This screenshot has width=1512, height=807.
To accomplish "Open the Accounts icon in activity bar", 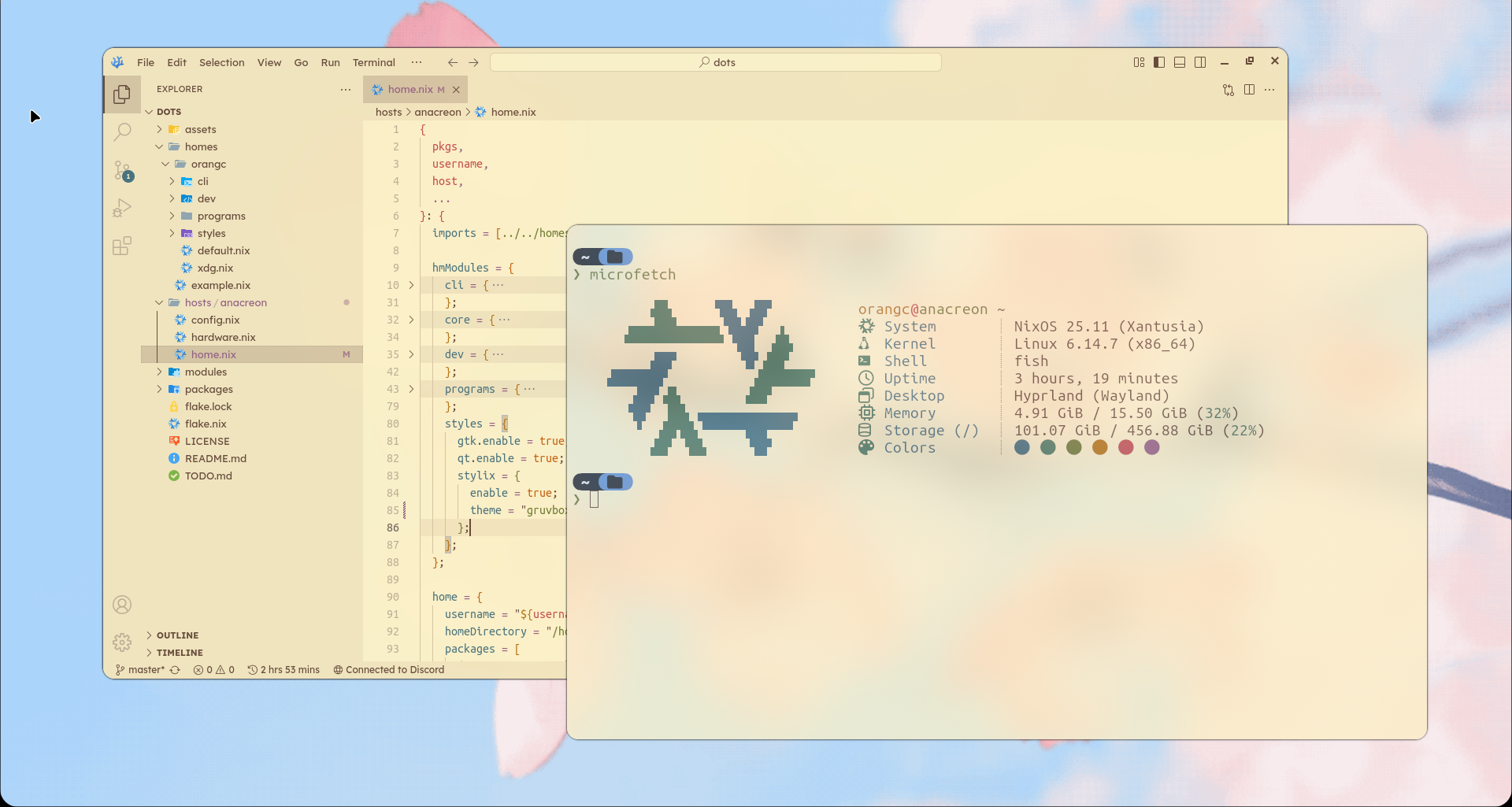I will [122, 605].
